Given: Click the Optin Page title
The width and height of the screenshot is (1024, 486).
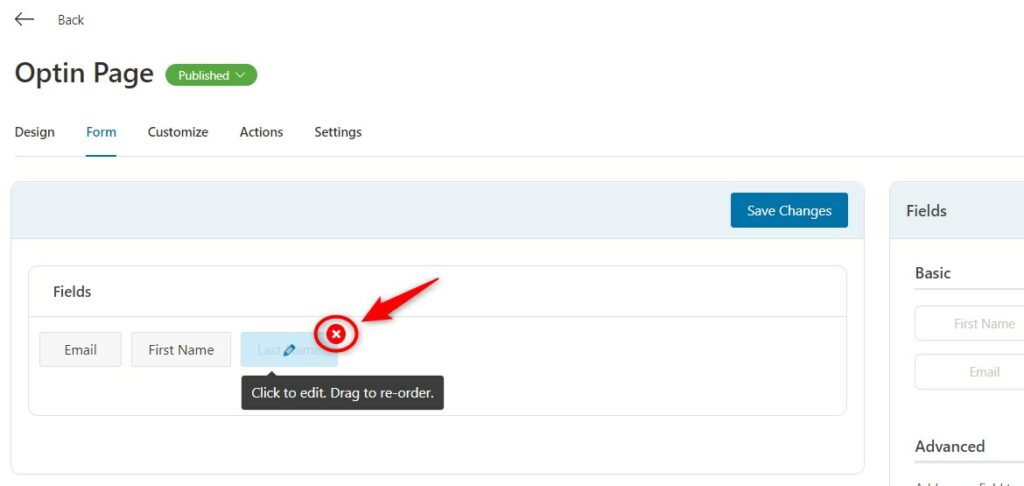Looking at the screenshot, I should [84, 73].
